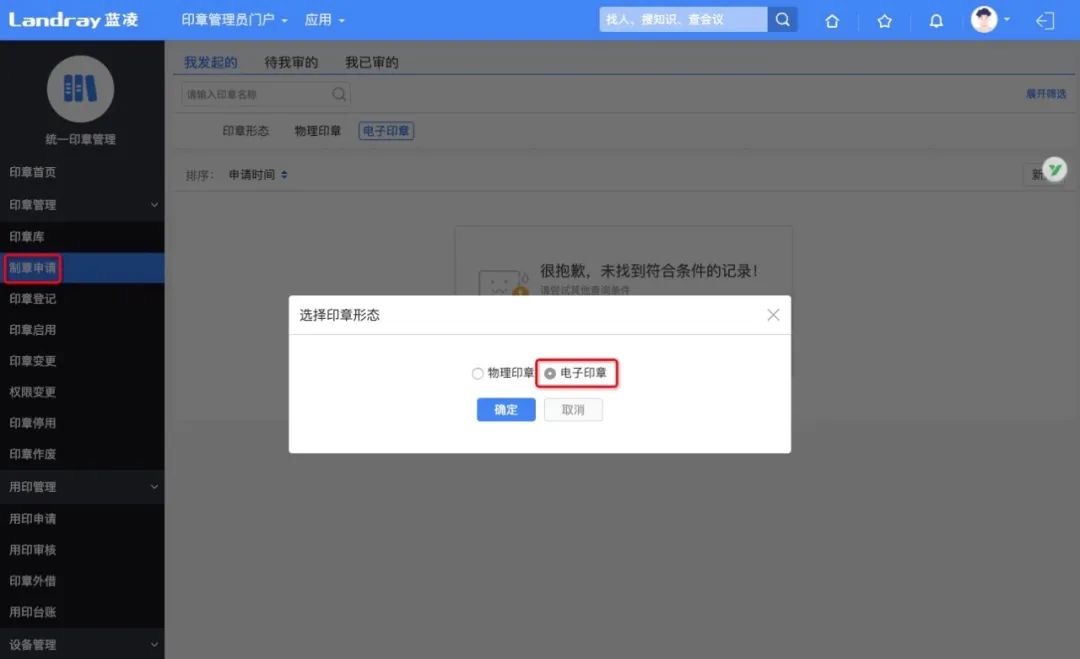Screen dimensions: 1080x659
Task: Toggle the 电子印章 filter chip
Action: [x=386, y=130]
